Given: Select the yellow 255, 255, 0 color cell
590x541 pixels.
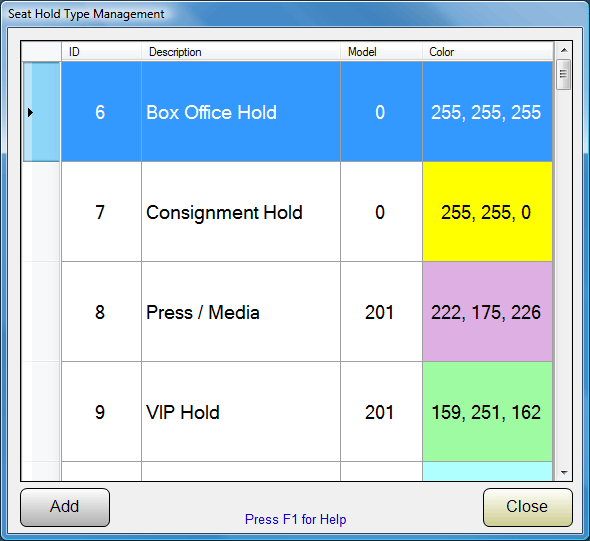Looking at the screenshot, I should 487,212.
